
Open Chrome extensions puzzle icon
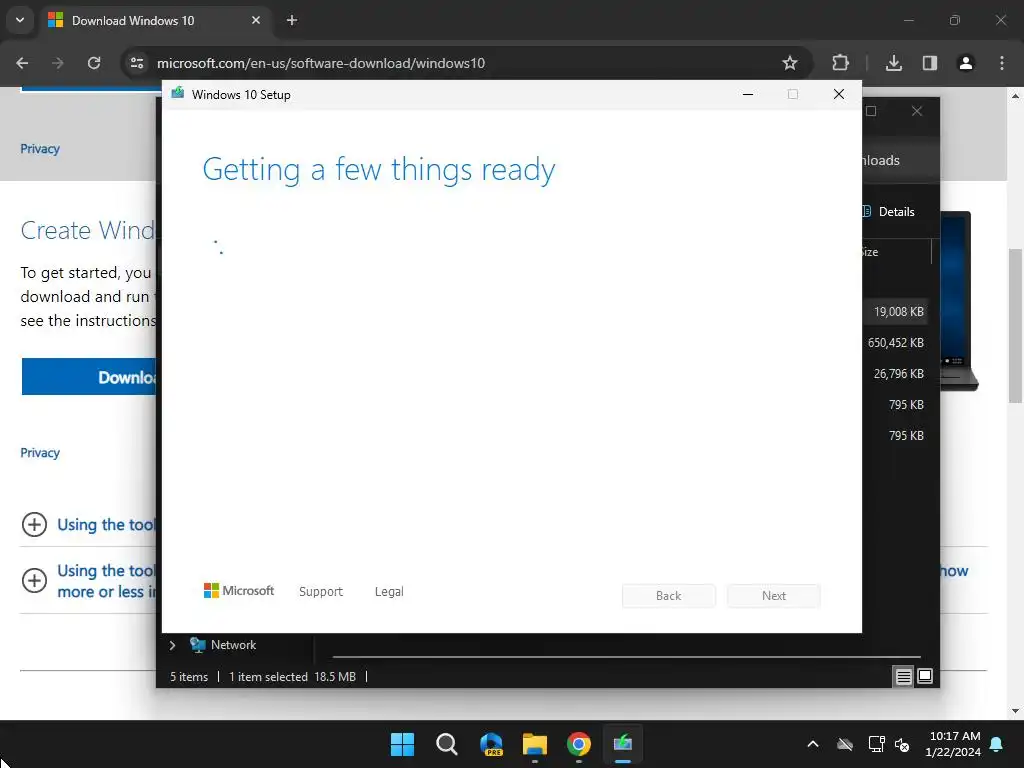840,63
